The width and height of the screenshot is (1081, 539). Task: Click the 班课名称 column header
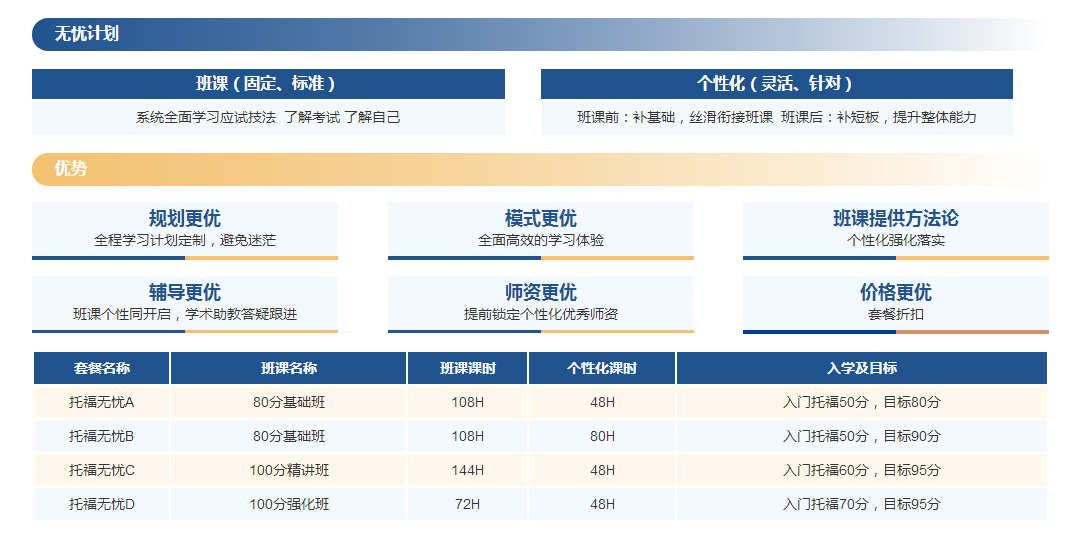pos(289,368)
